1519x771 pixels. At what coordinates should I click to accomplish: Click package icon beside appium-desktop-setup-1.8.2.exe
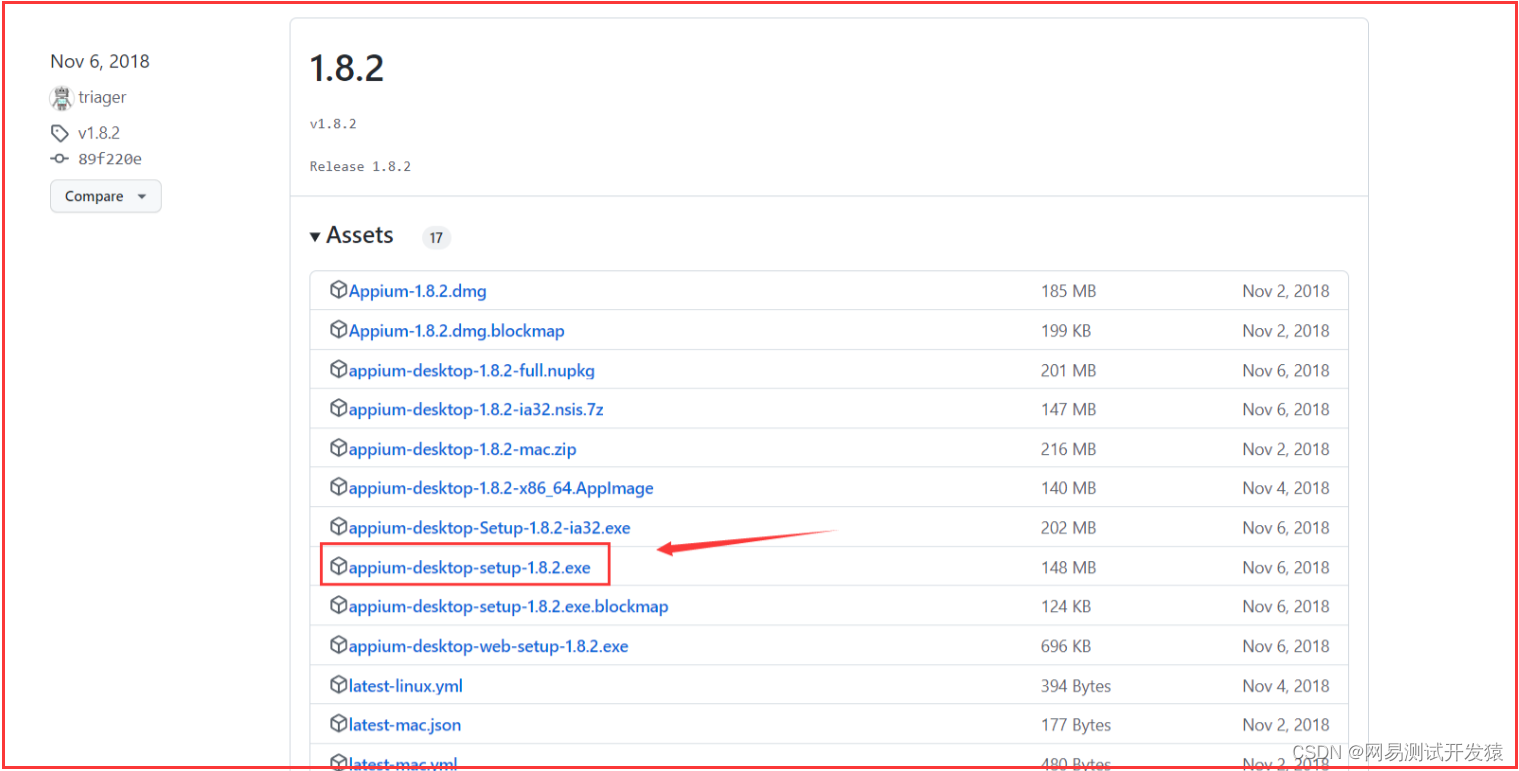pos(338,566)
